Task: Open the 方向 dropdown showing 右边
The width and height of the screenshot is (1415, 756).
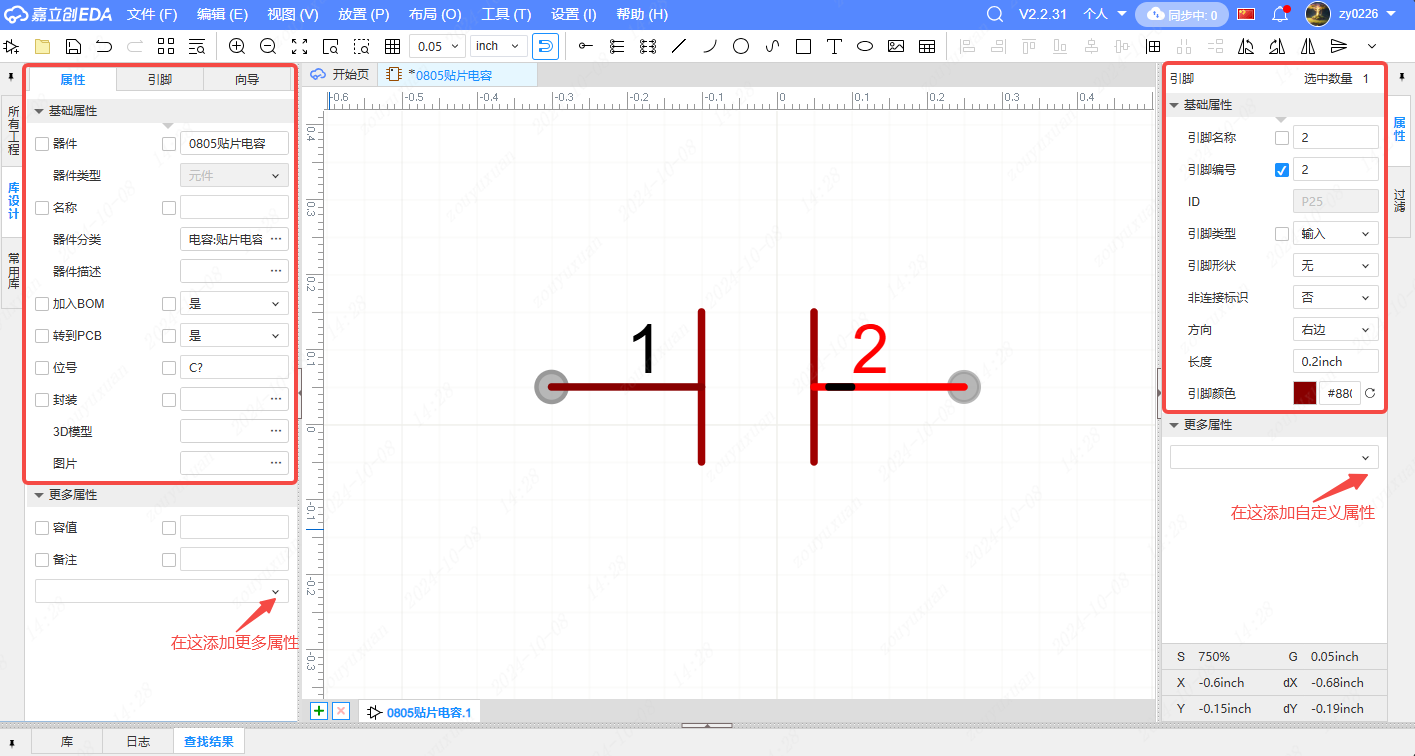Action: pyautogui.click(x=1335, y=330)
